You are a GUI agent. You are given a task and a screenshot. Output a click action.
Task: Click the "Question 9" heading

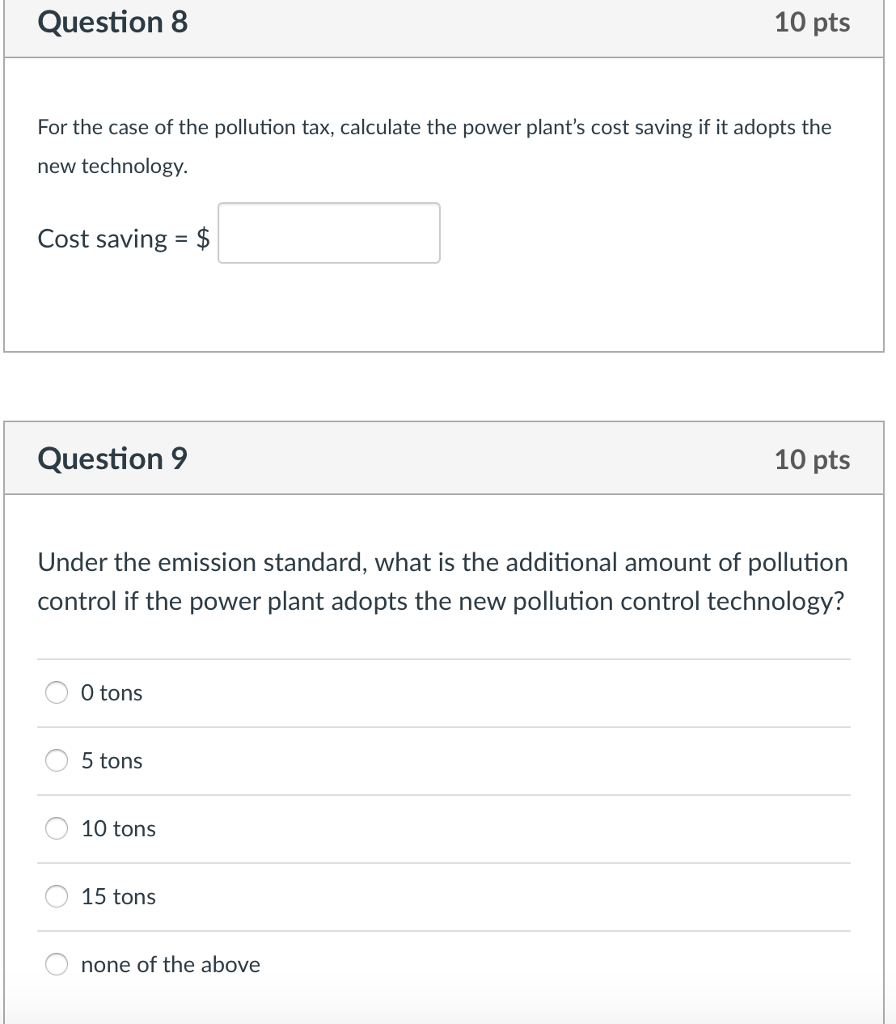(111, 458)
